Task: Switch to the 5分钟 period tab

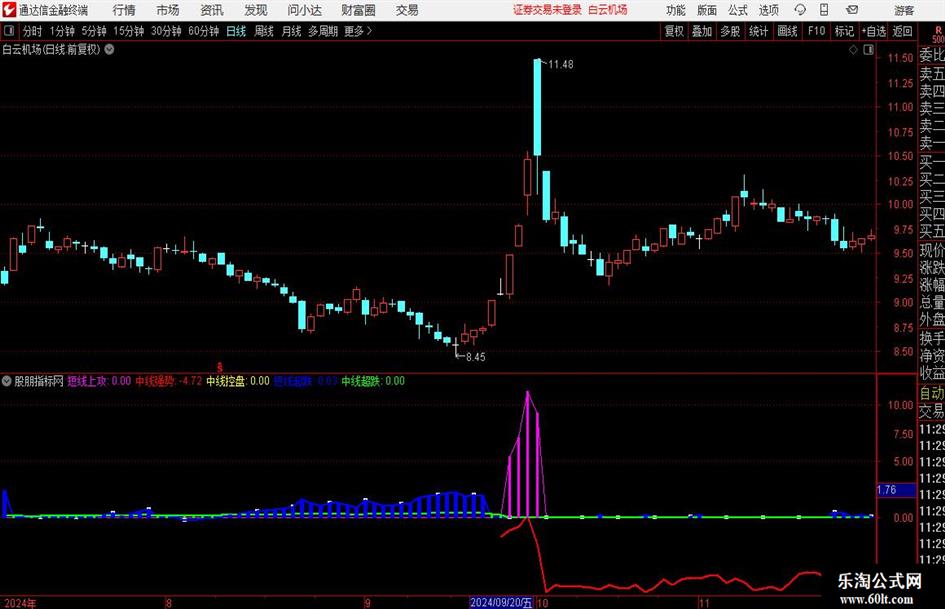Action: pyautogui.click(x=94, y=31)
